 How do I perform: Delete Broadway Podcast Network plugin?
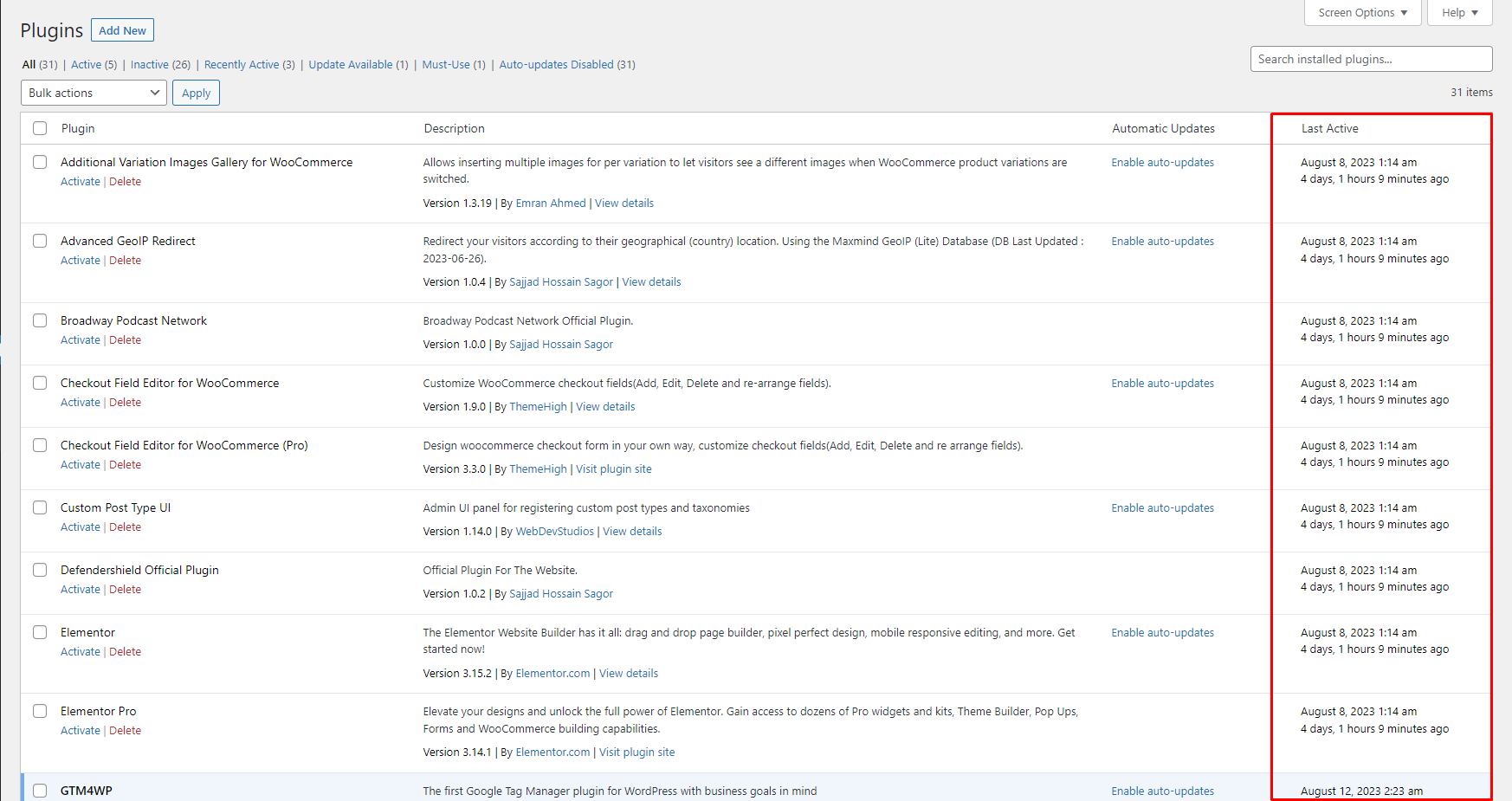[125, 340]
